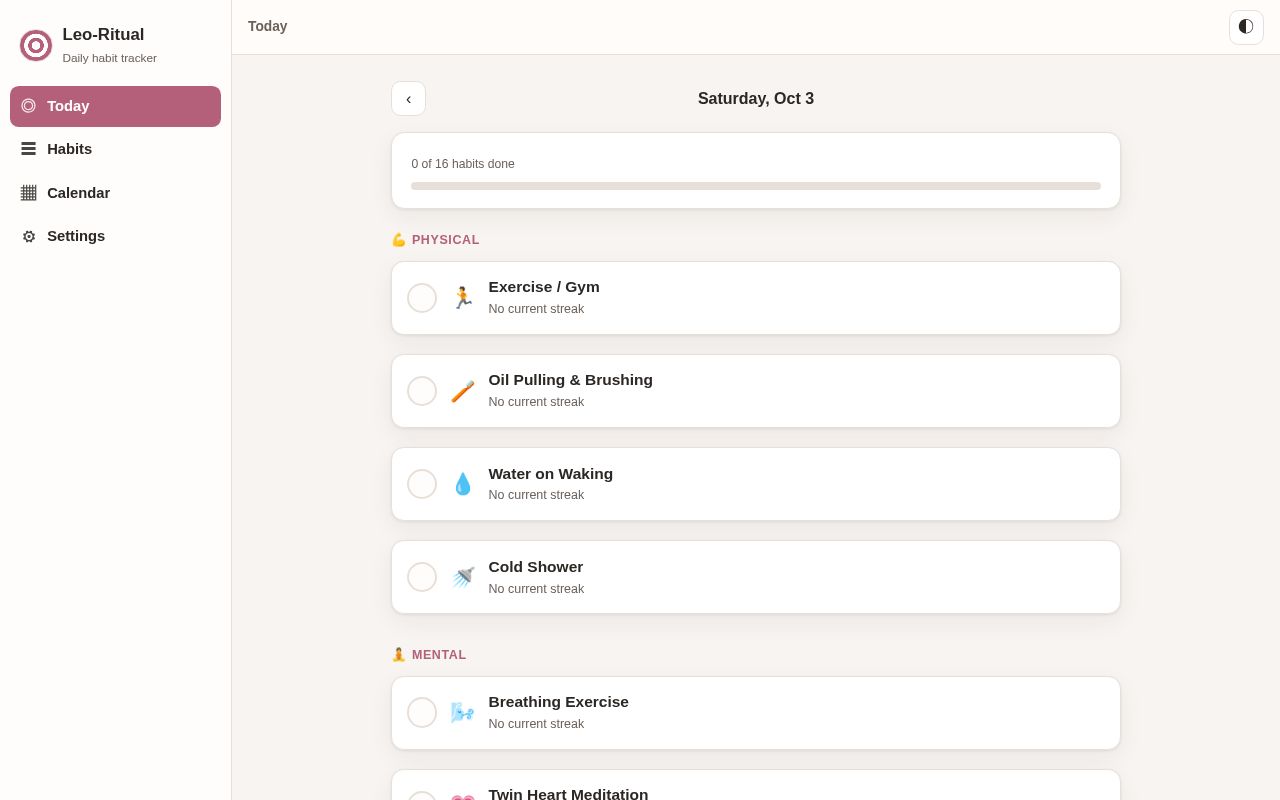The image size is (1280, 800).
Task: Click 'No current streak' under Water on Waking
Action: tap(536, 495)
